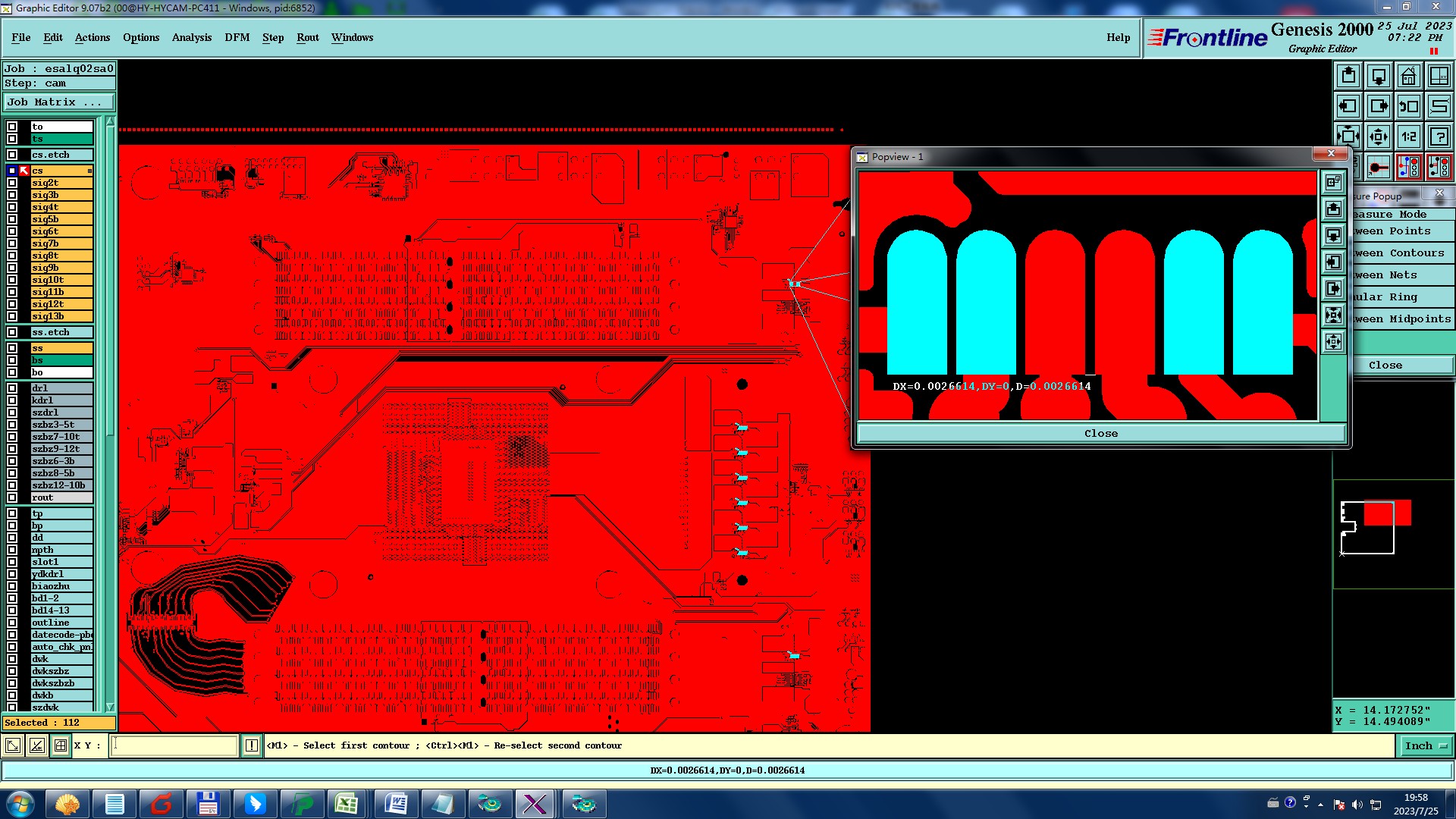The image size is (1456, 819).
Task: Toggle display checkbox for layer drl
Action: pos(12,388)
